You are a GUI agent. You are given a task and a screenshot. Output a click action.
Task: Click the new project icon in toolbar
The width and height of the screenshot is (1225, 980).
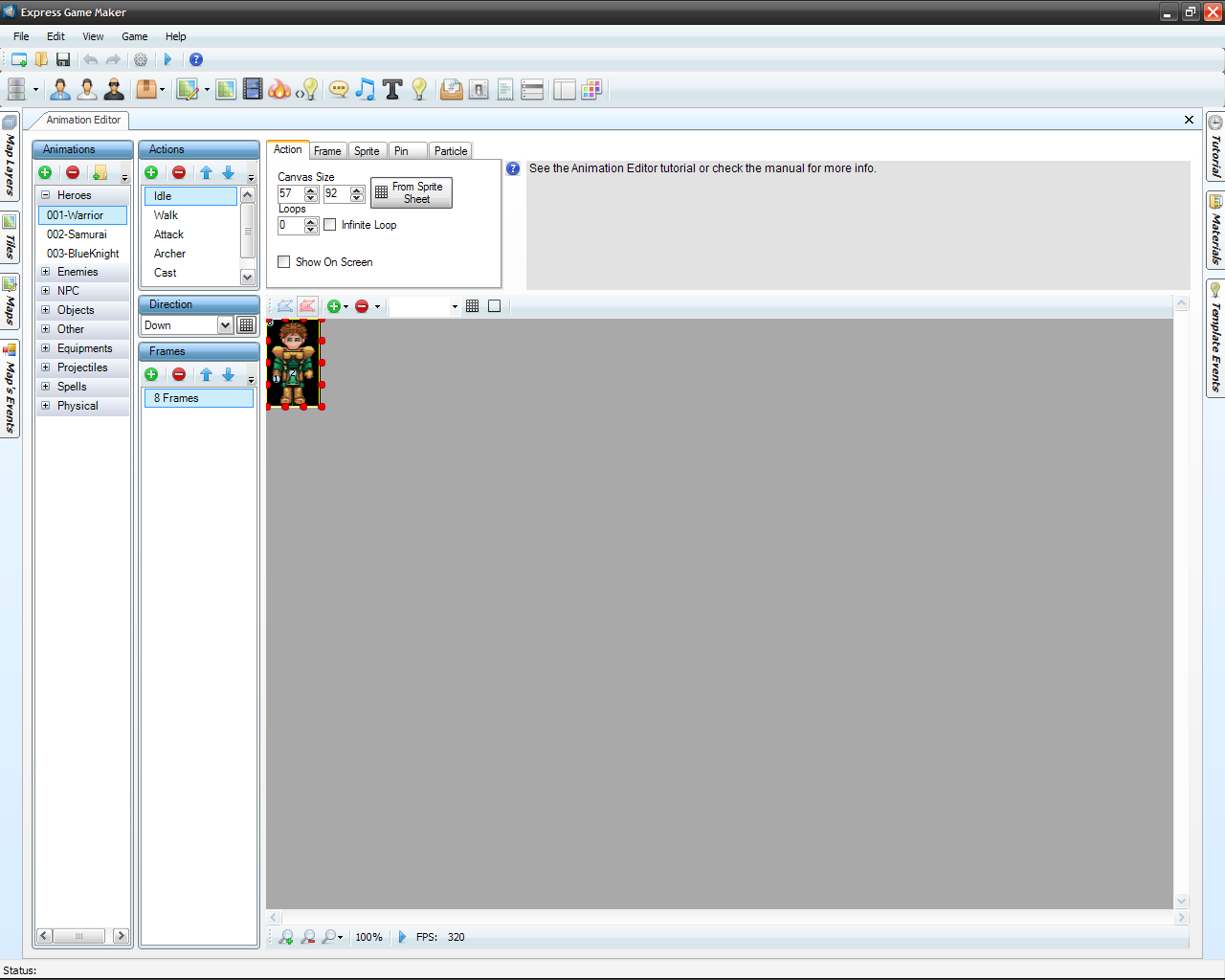pyautogui.click(x=18, y=59)
